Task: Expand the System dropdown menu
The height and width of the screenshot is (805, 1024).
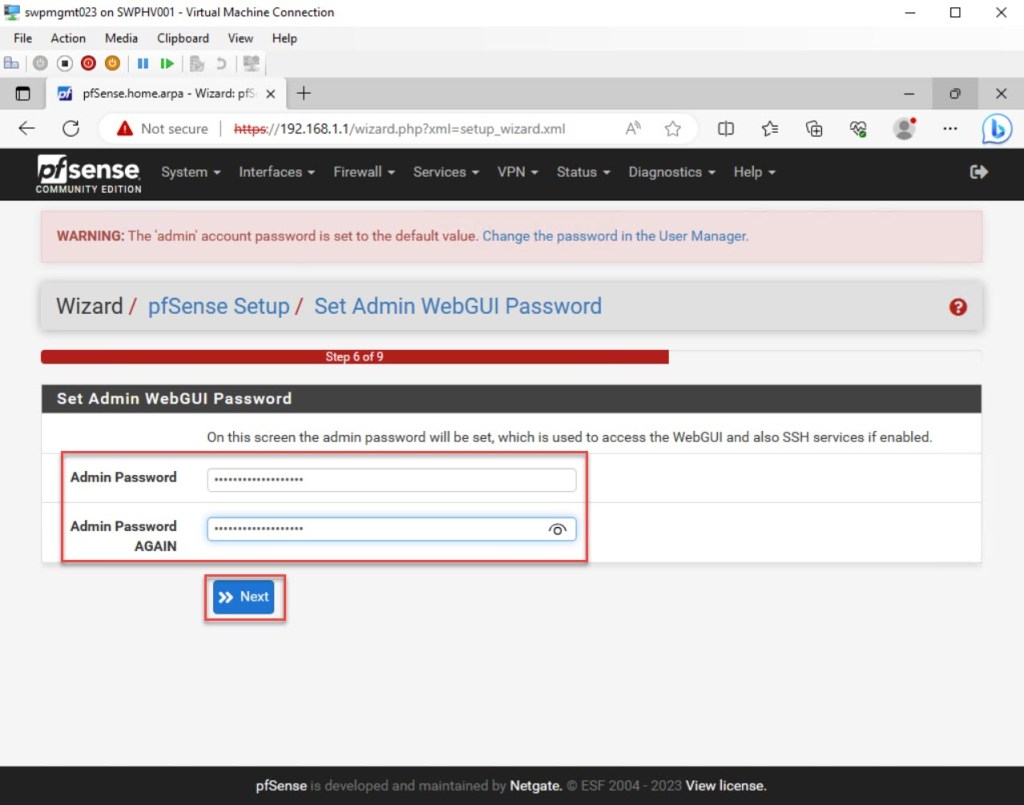Action: [190, 172]
